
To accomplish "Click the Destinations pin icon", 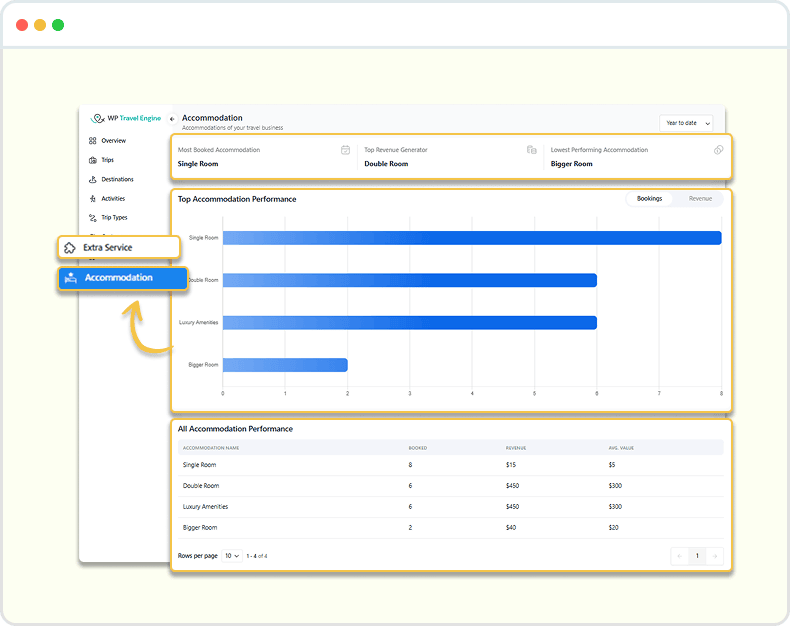I will 93,179.
